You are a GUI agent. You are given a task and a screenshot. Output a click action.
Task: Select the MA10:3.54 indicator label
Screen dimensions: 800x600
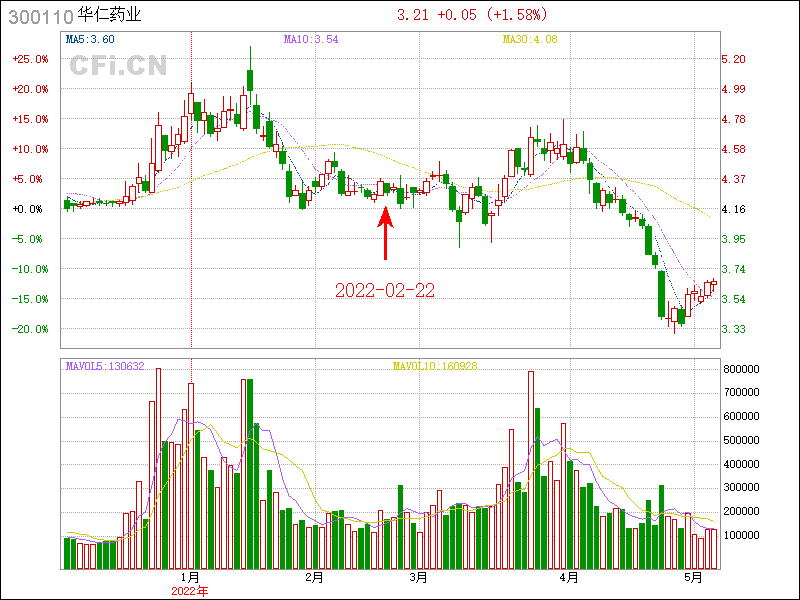point(311,40)
